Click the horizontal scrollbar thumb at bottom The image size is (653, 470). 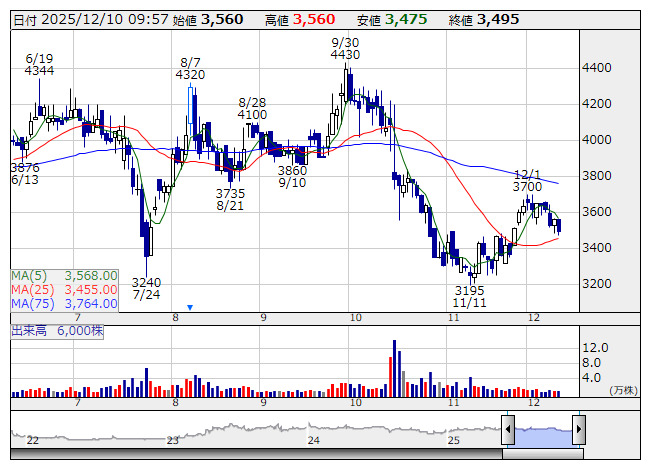coord(543,454)
